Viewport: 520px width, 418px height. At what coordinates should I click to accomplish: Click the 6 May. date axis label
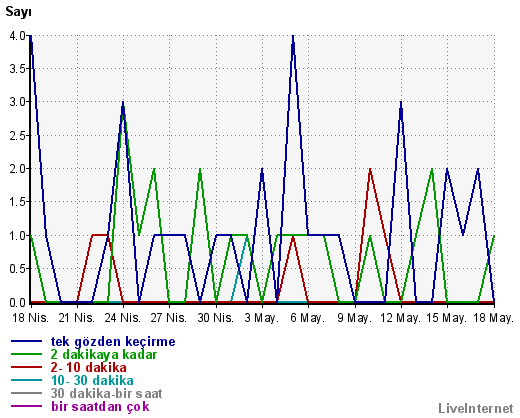tap(307, 318)
